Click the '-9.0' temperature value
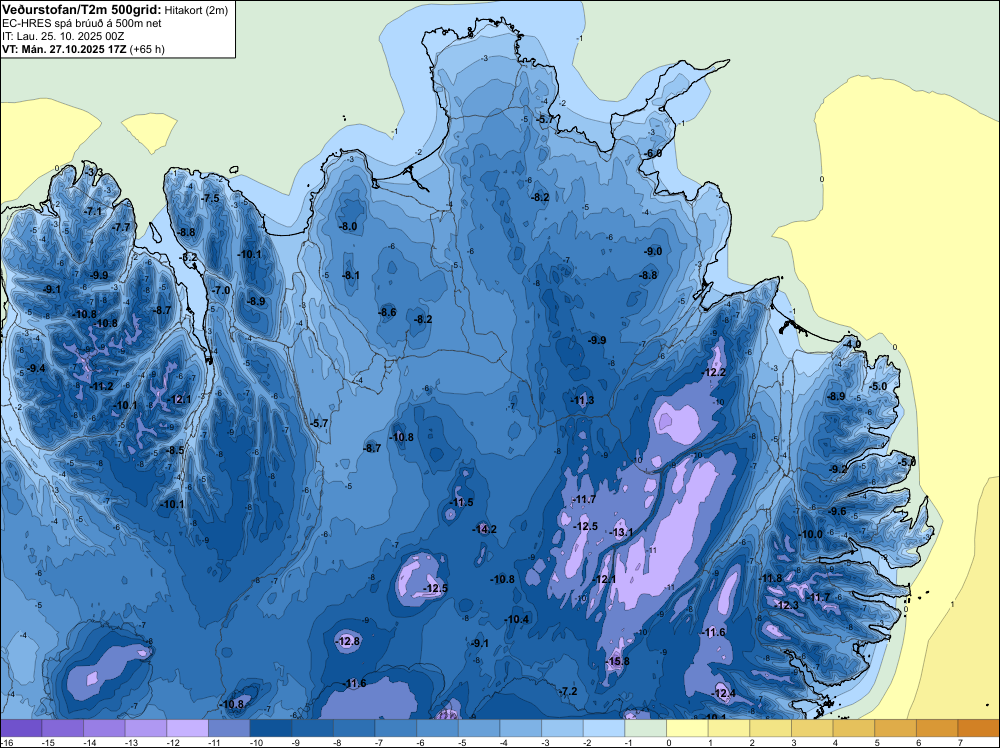This screenshot has width=1000, height=748. (x=652, y=251)
